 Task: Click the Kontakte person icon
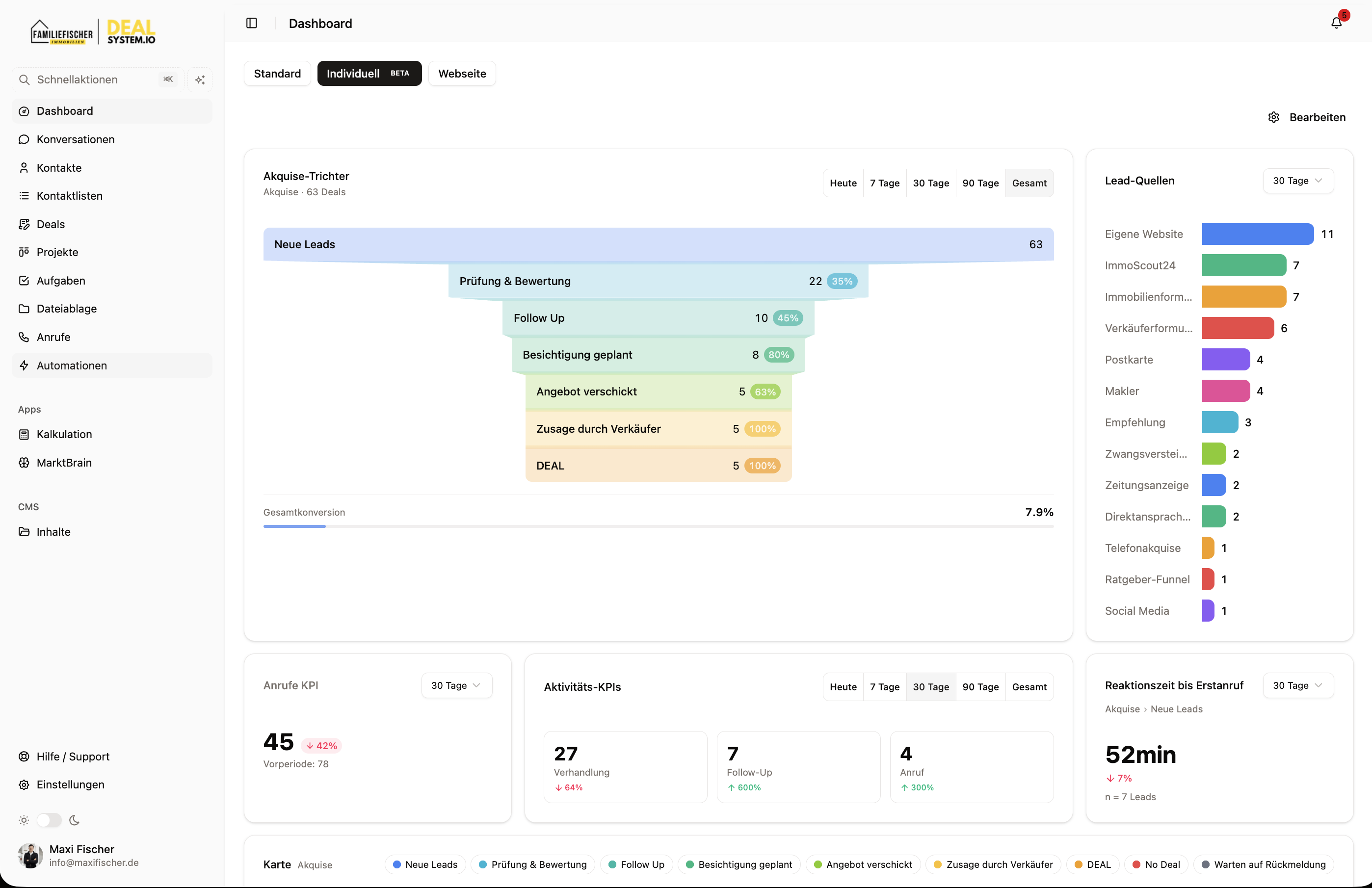click(x=24, y=168)
